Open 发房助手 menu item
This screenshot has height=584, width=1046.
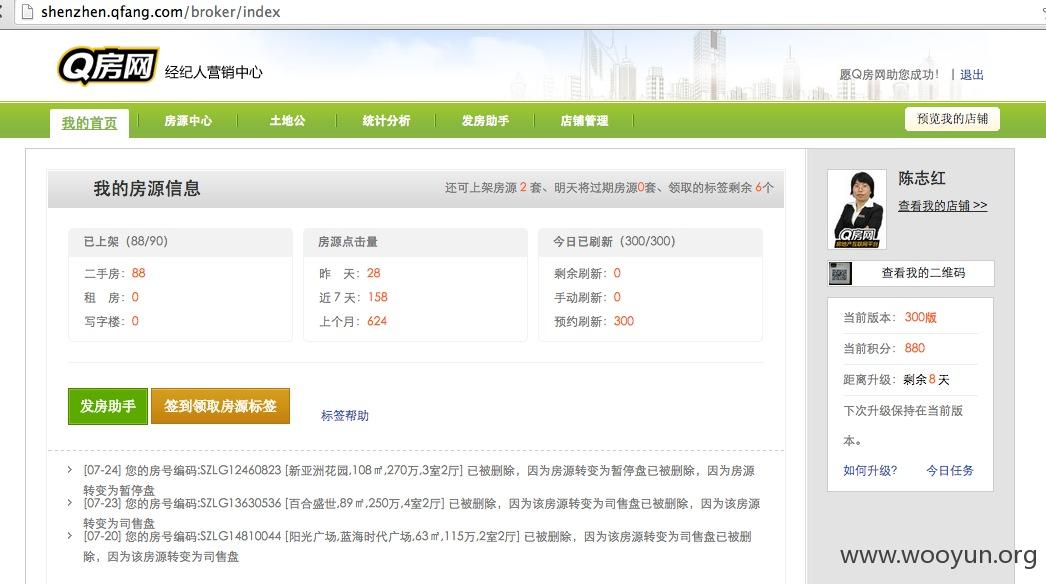point(485,121)
